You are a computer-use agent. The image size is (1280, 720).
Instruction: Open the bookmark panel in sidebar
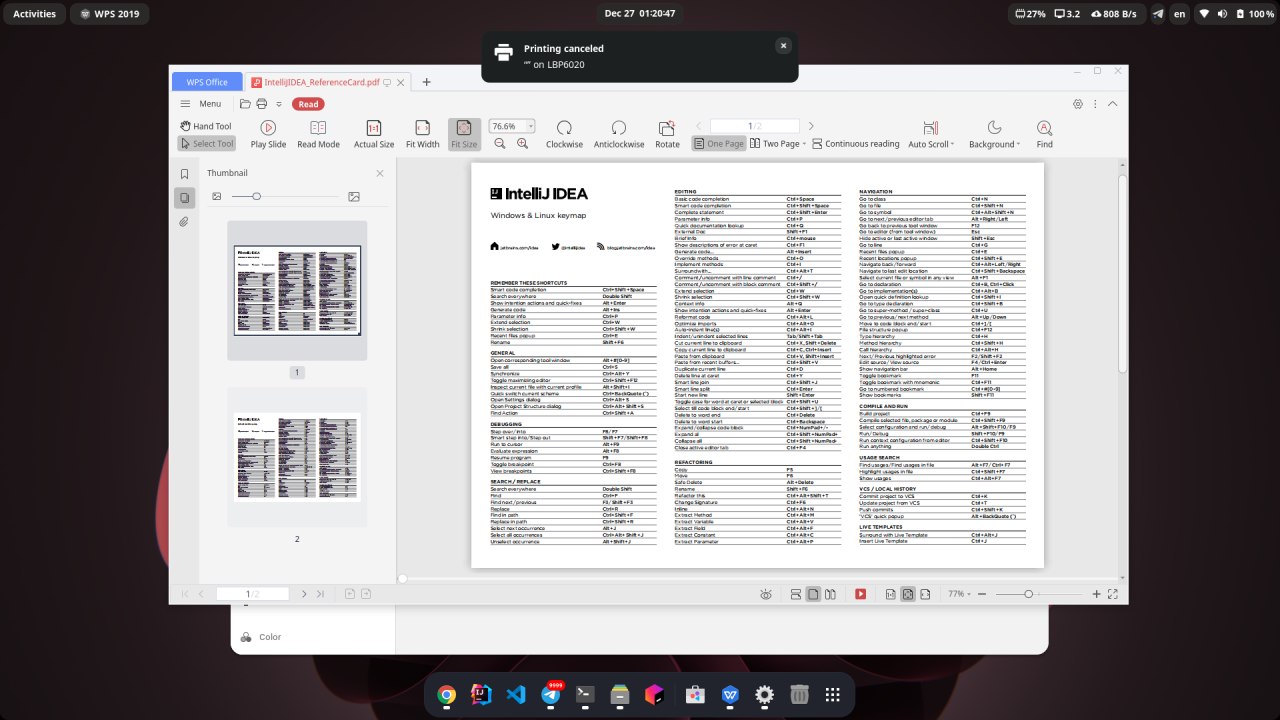click(184, 174)
